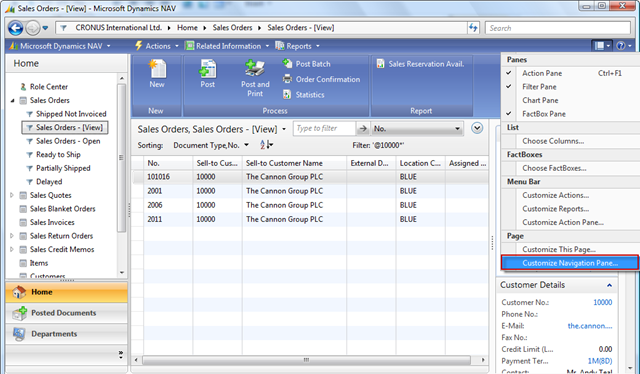Click the Home button in the navigation pane

(67, 292)
